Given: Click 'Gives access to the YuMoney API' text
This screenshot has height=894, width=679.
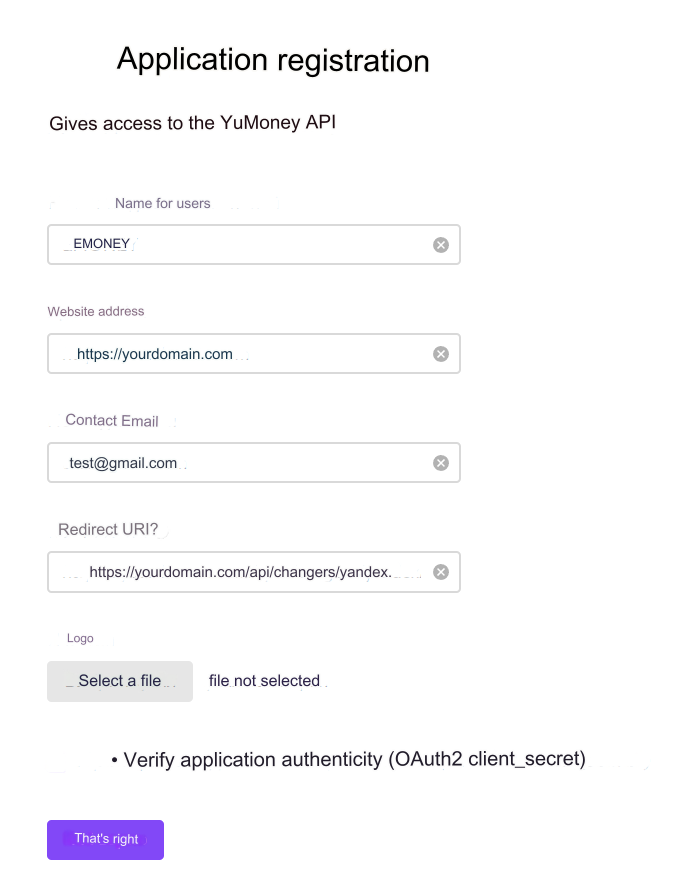Looking at the screenshot, I should coord(192,124).
